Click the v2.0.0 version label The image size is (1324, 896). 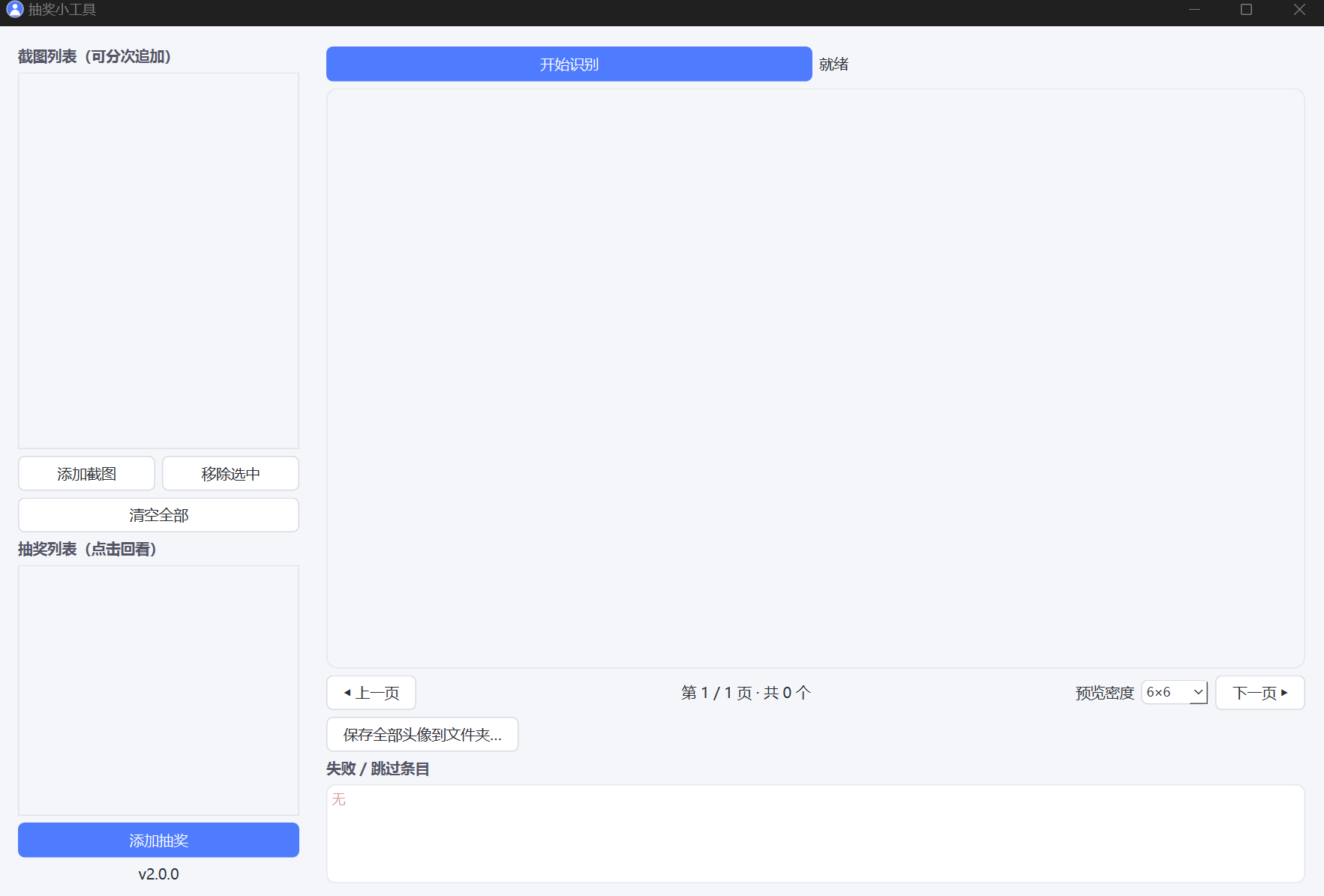[158, 874]
